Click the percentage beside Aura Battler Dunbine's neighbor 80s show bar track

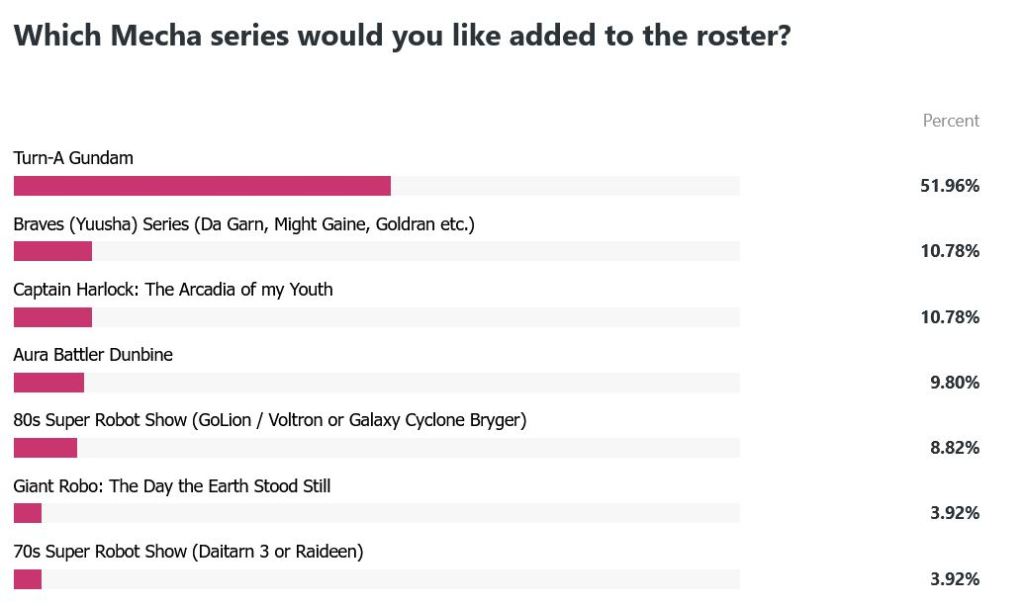954,448
